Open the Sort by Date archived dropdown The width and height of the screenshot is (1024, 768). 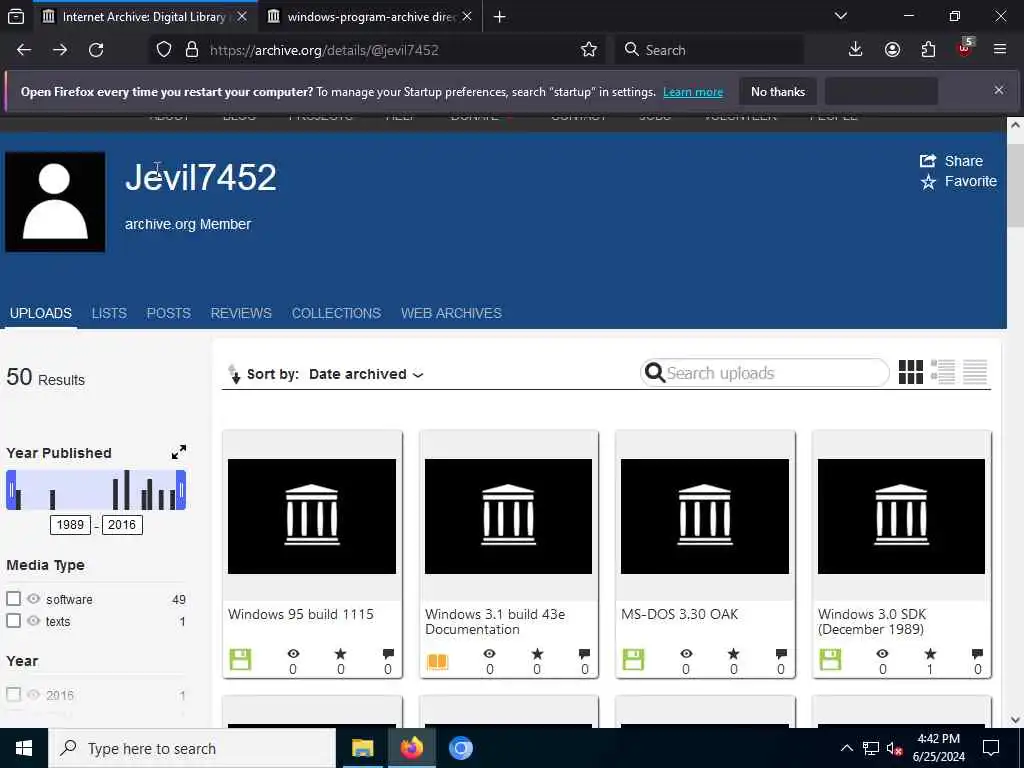(x=366, y=374)
